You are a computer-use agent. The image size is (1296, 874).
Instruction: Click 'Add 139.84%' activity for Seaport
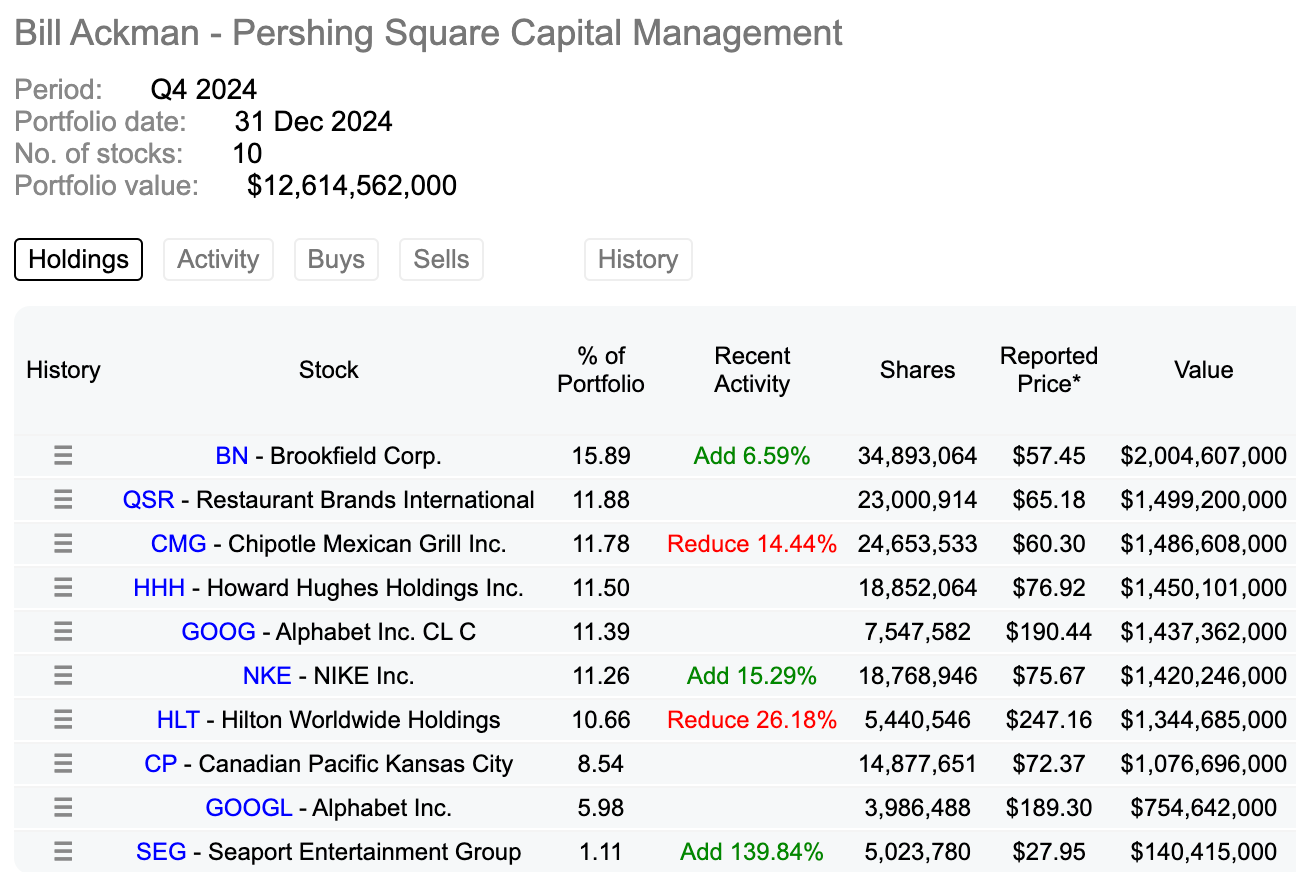752,852
